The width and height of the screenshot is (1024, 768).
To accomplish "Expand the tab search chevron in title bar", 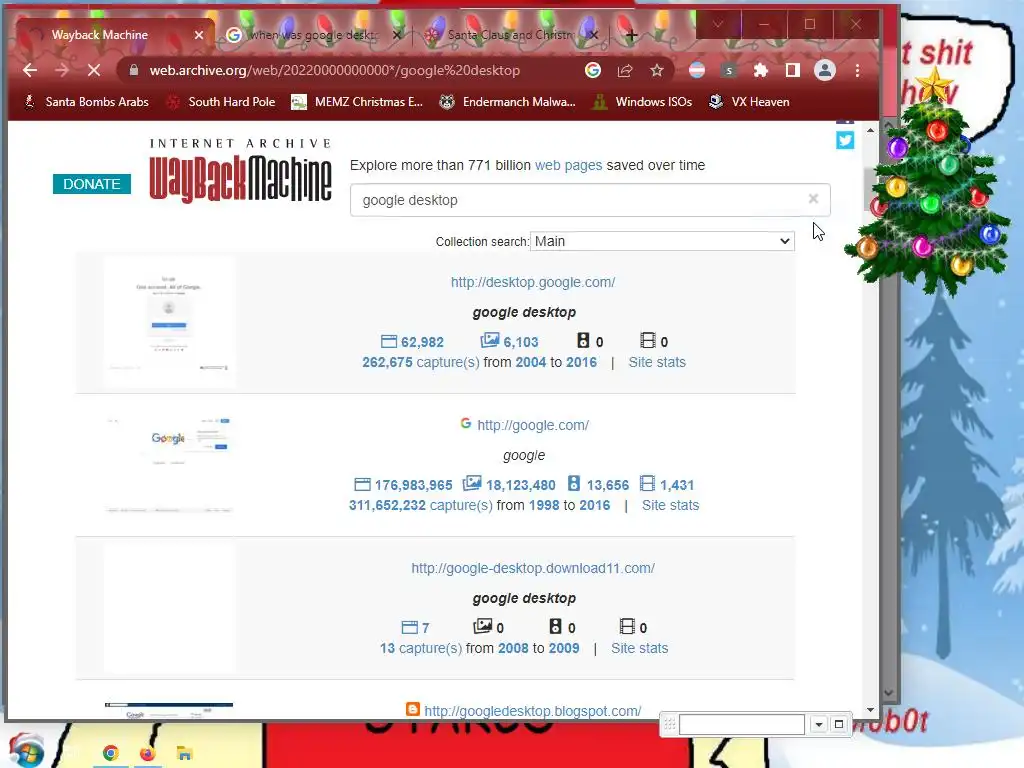I will 718,25.
